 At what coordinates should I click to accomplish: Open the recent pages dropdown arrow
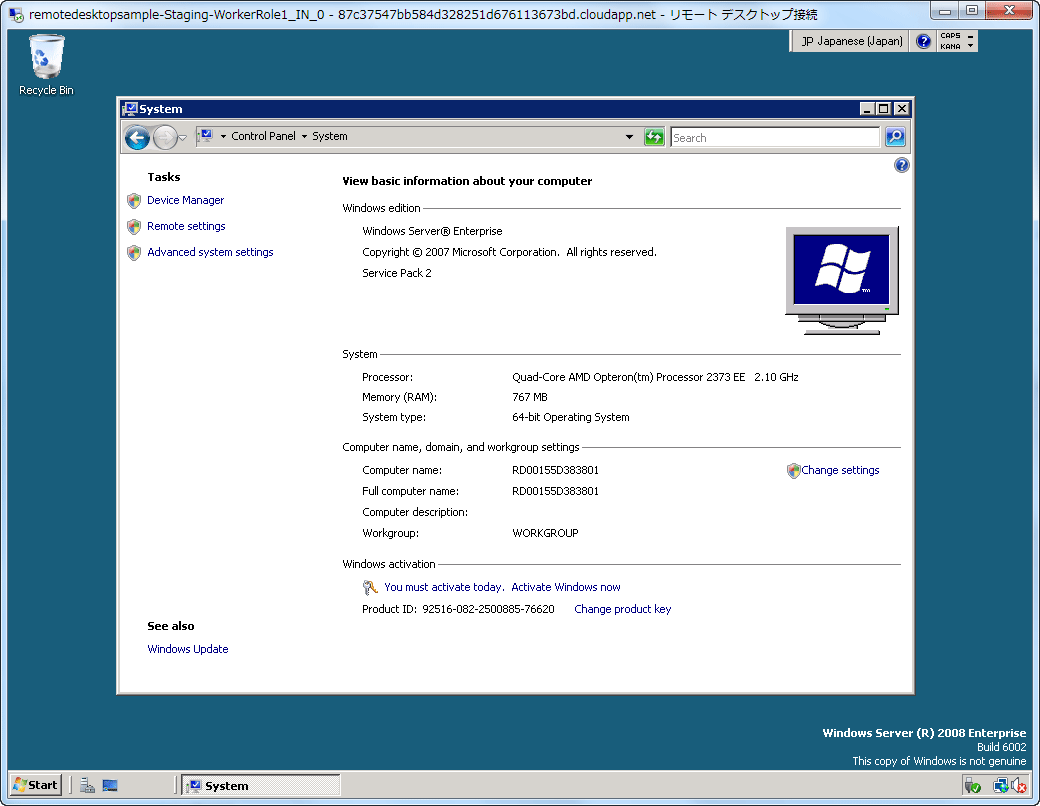click(x=182, y=138)
